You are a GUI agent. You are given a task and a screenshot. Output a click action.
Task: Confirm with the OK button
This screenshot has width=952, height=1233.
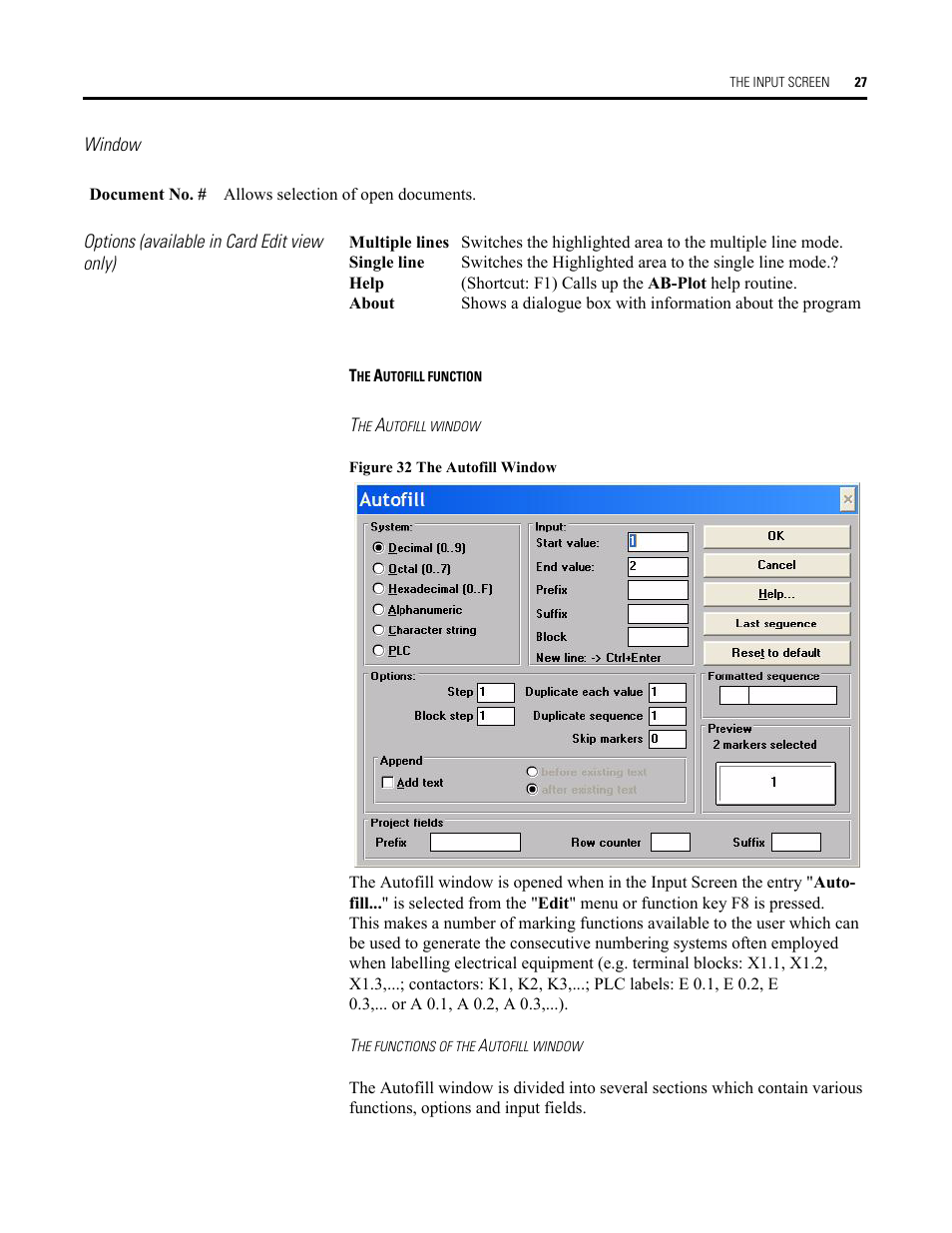click(x=776, y=536)
